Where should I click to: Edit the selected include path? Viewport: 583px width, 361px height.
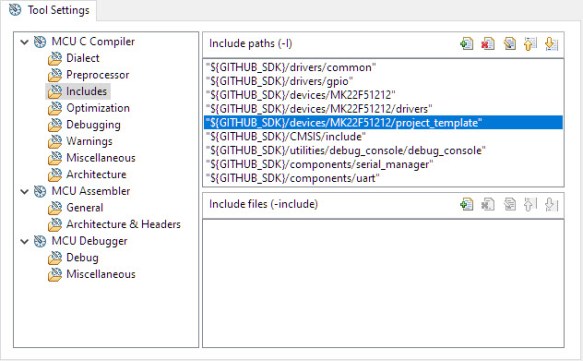[509, 44]
